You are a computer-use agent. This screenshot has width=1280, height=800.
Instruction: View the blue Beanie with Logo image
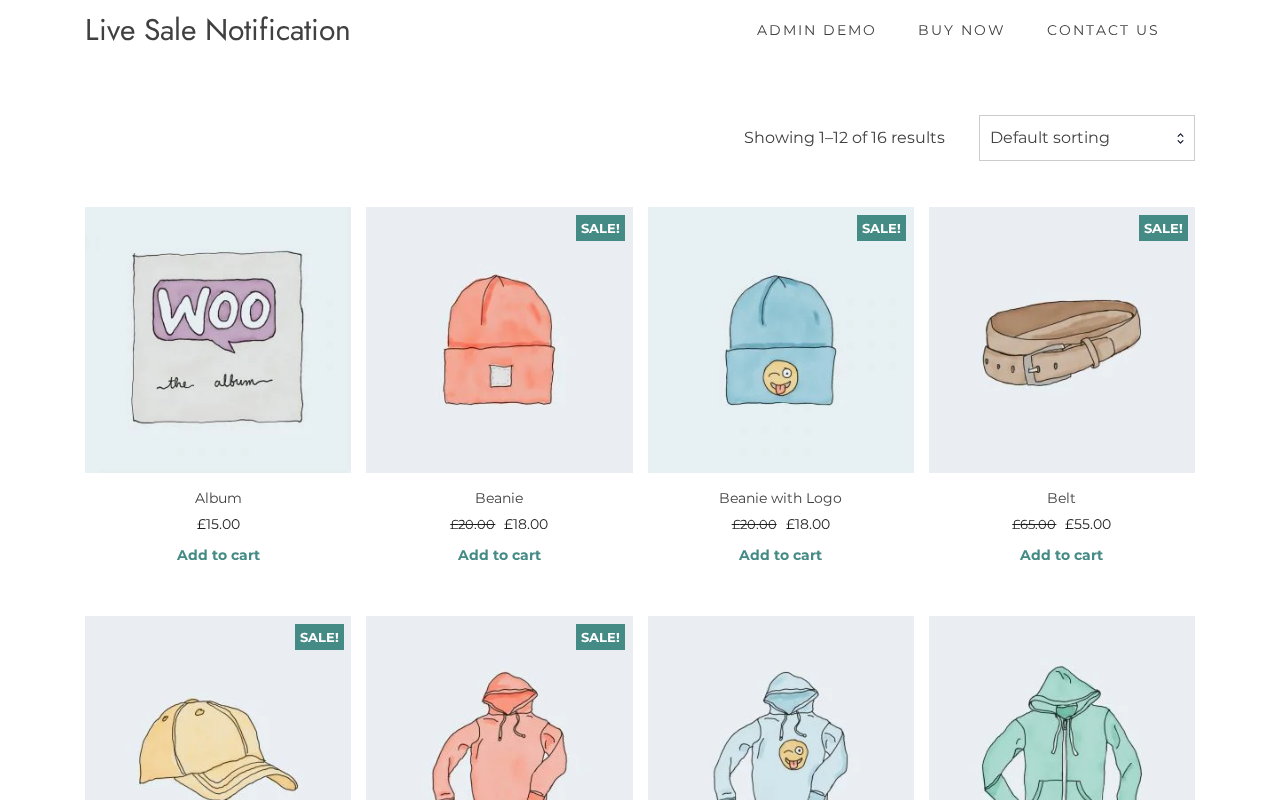tap(780, 340)
